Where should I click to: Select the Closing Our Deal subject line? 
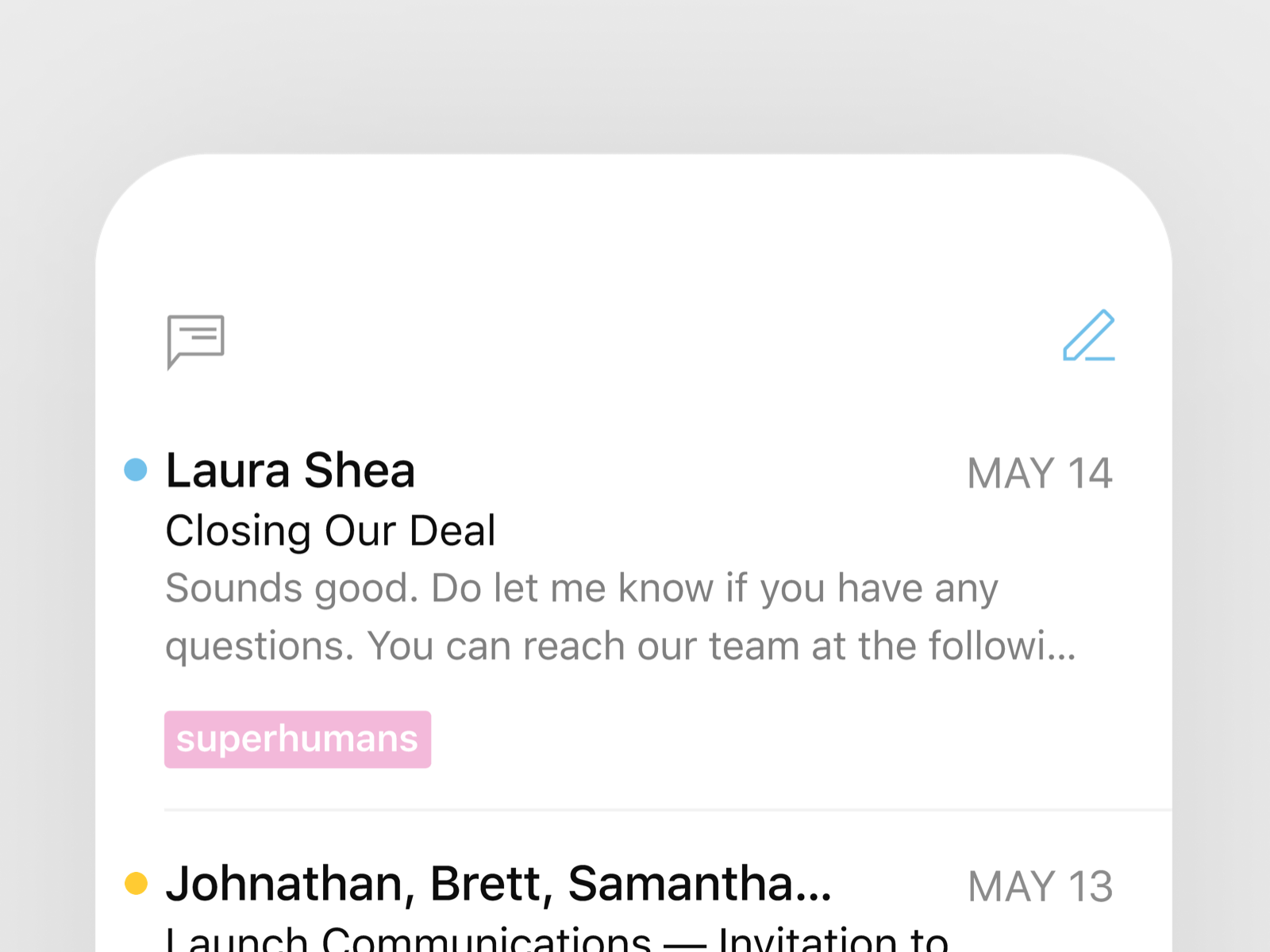coord(330,530)
